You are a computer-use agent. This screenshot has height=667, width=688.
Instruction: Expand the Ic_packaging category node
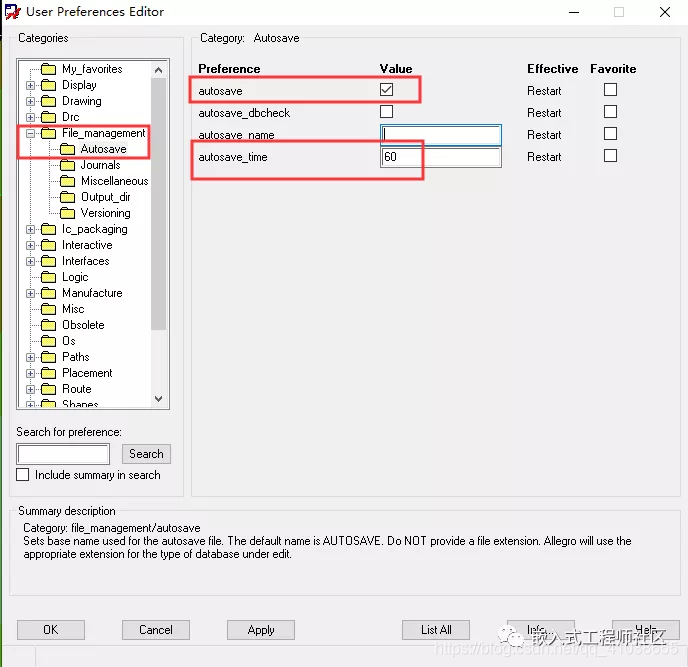click(x=30, y=230)
